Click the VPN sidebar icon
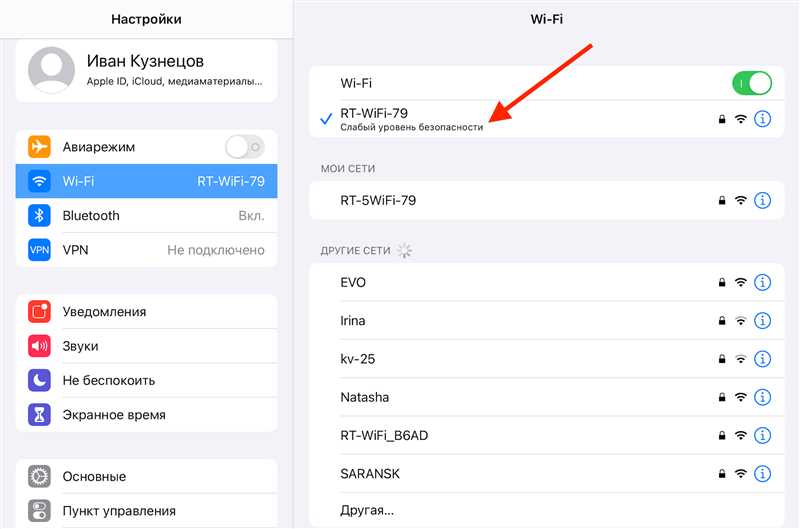This screenshot has height=529, width=800. (39, 250)
